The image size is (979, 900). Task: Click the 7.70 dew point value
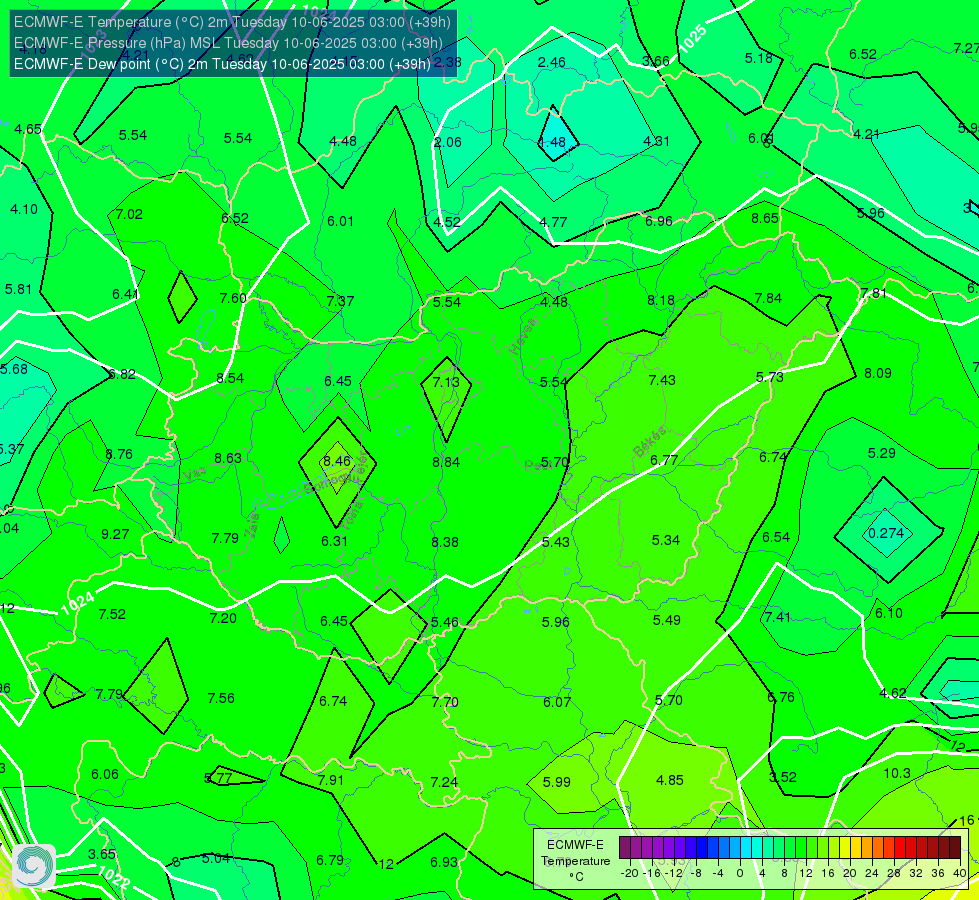pyautogui.click(x=445, y=702)
